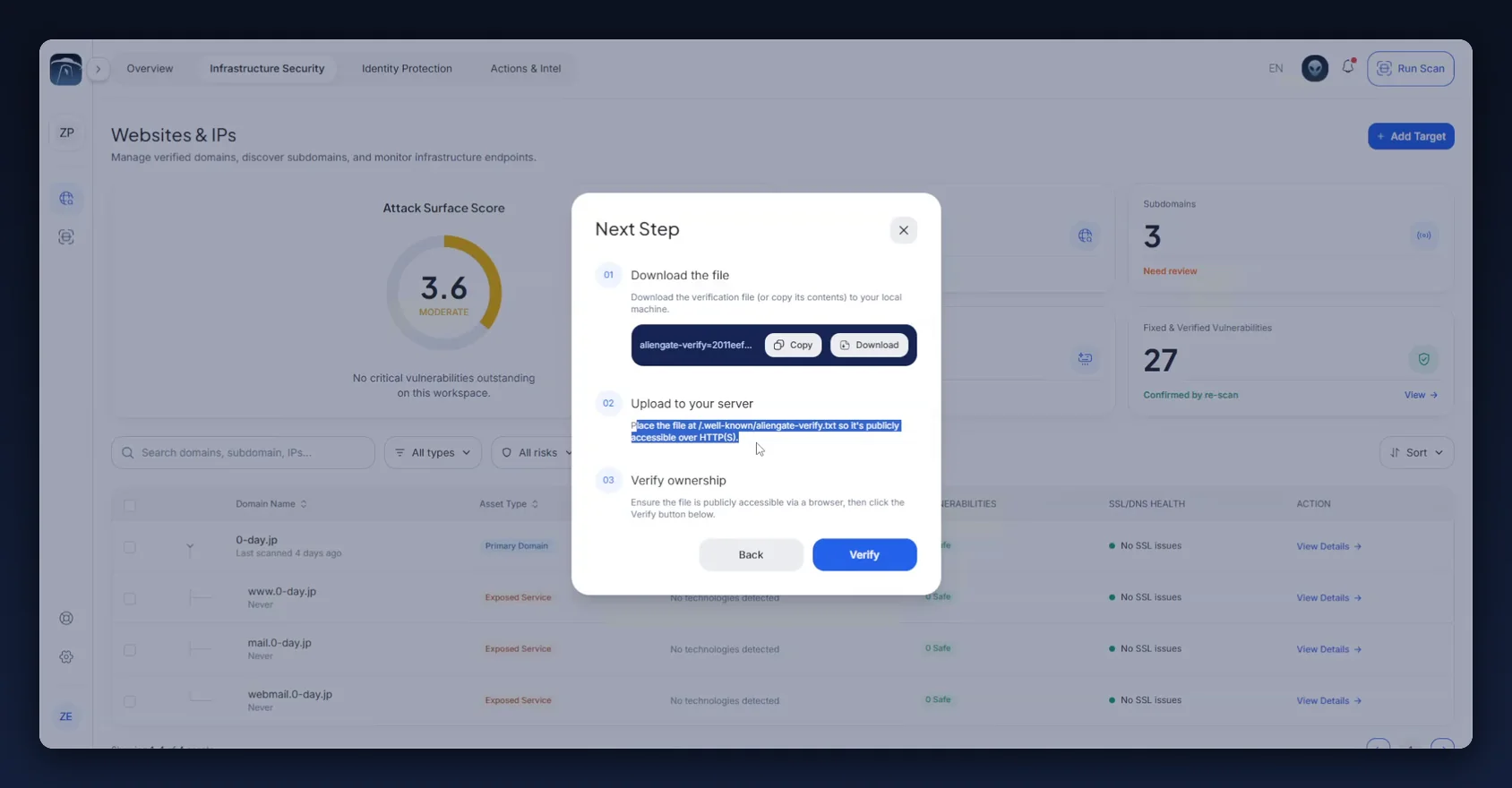
Task: Collapse the 0-day.jp subdomain tree
Action: tap(190, 546)
